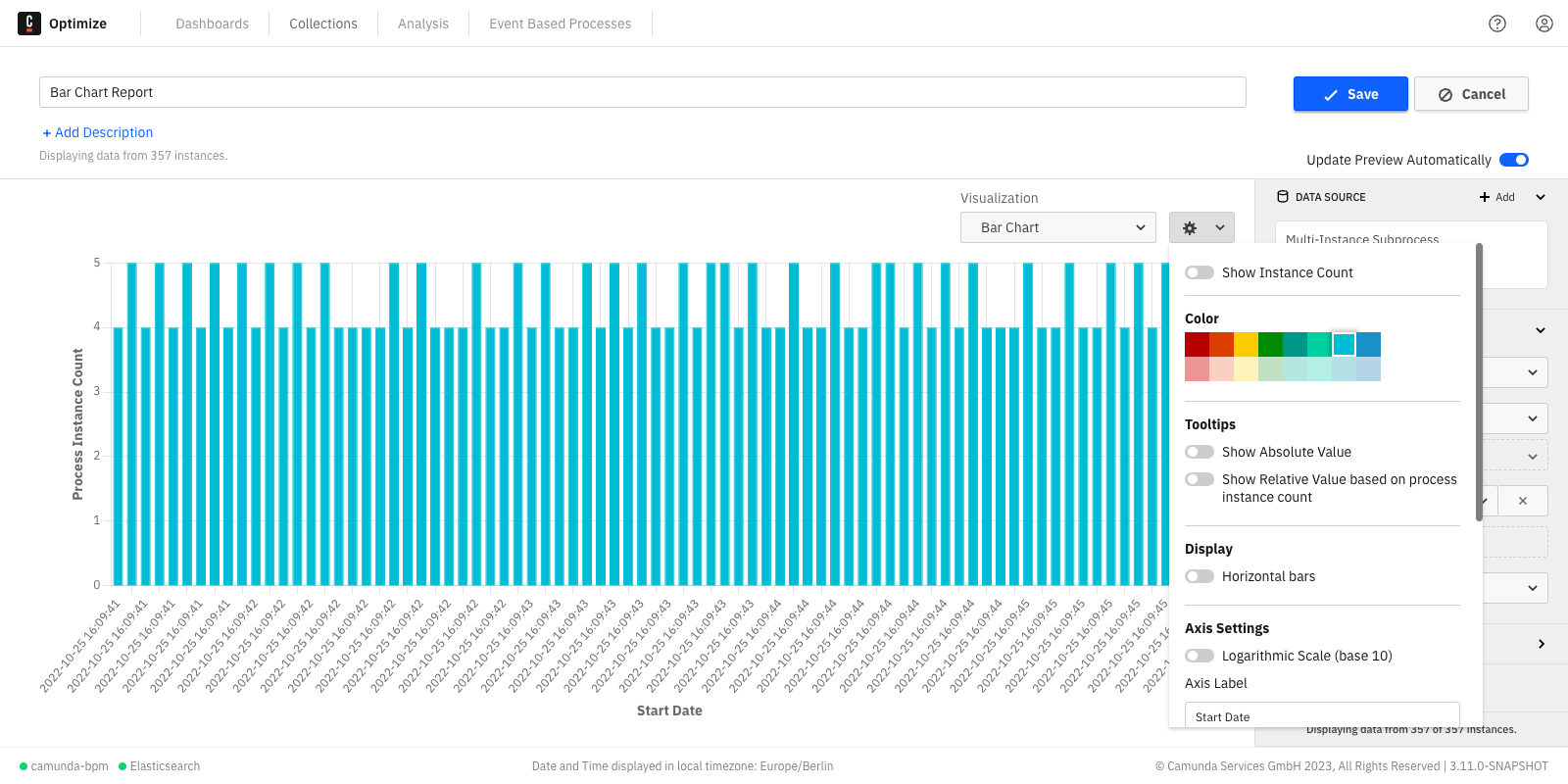Click the 'Start Date' chart axis title
This screenshot has width=1568, height=784.
[669, 710]
